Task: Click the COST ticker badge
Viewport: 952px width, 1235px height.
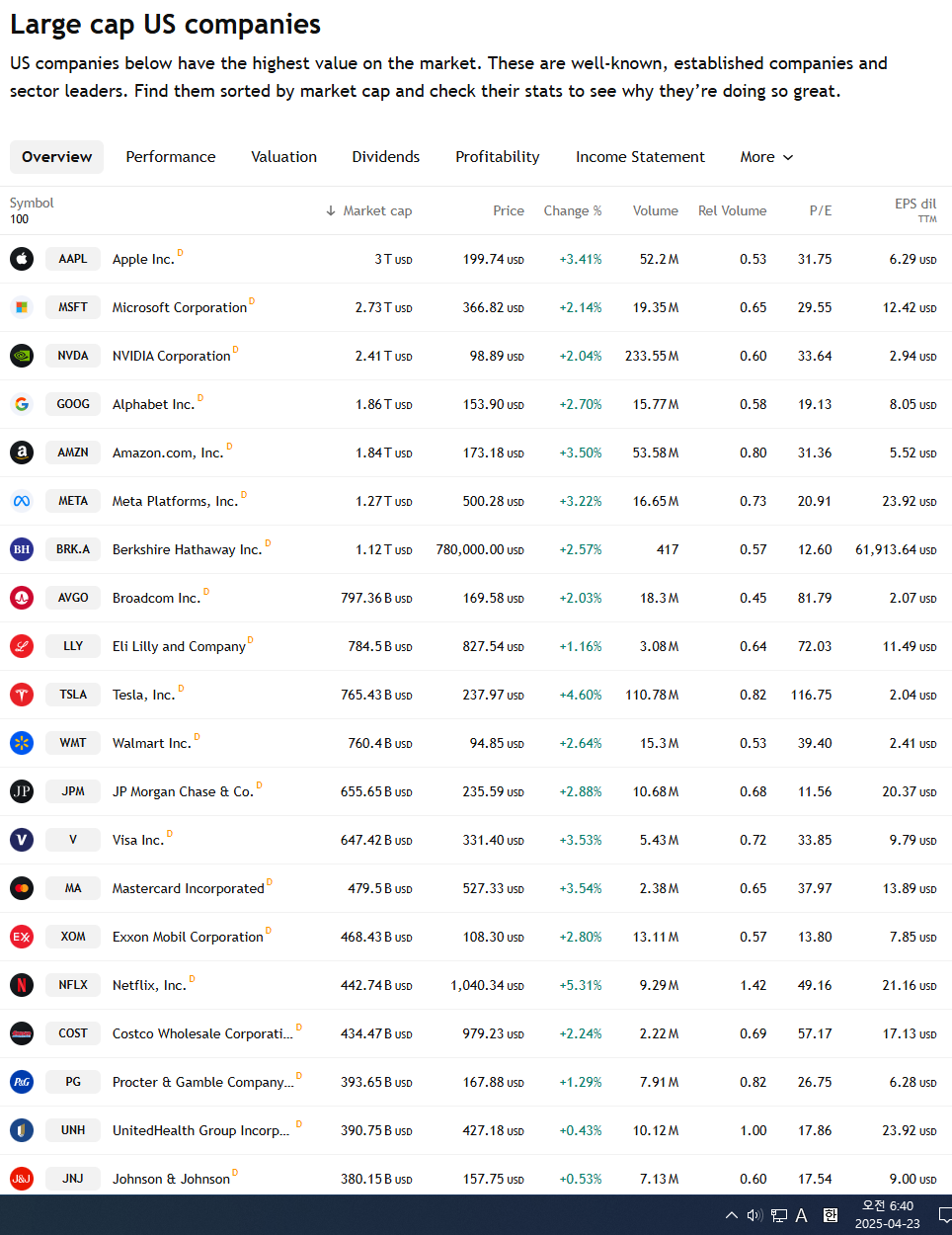Action: [73, 1033]
